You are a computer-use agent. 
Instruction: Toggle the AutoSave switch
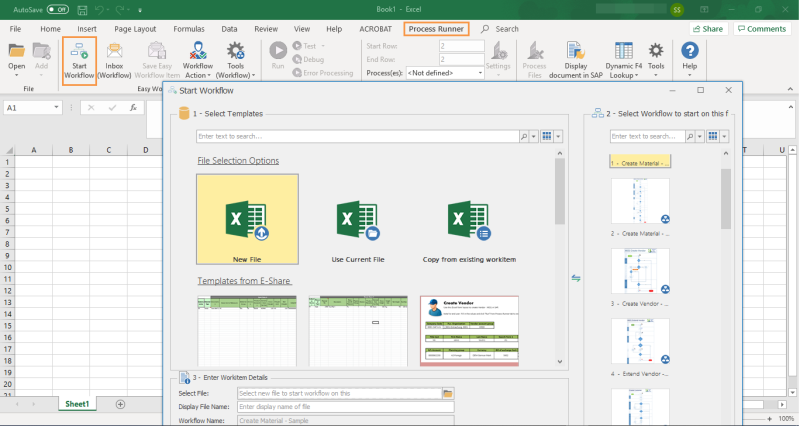57,9
